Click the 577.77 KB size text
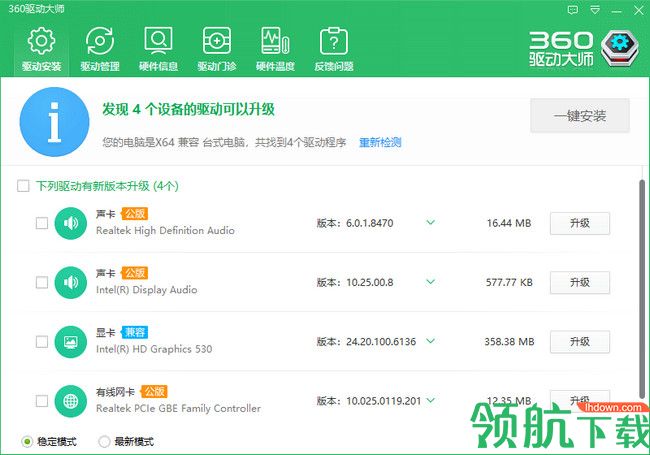Image resolution: width=650 pixels, height=455 pixels. pos(509,283)
